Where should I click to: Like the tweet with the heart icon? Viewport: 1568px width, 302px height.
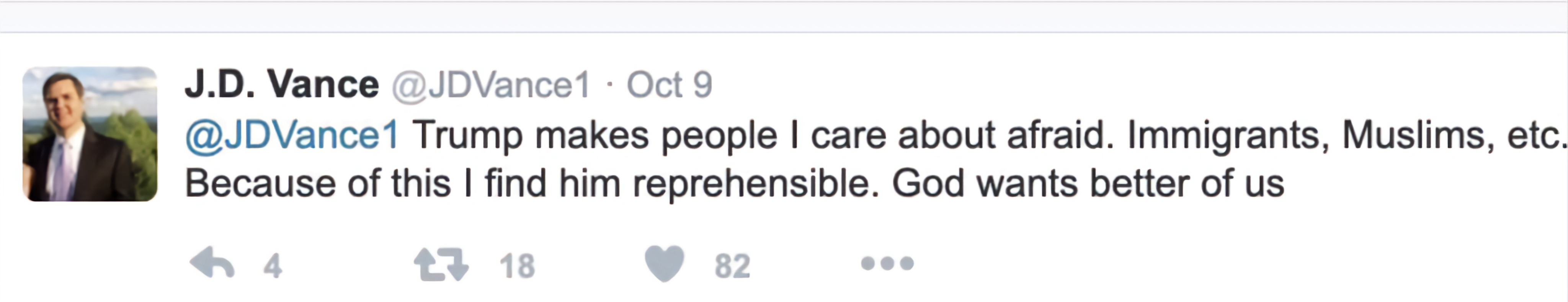(x=665, y=264)
